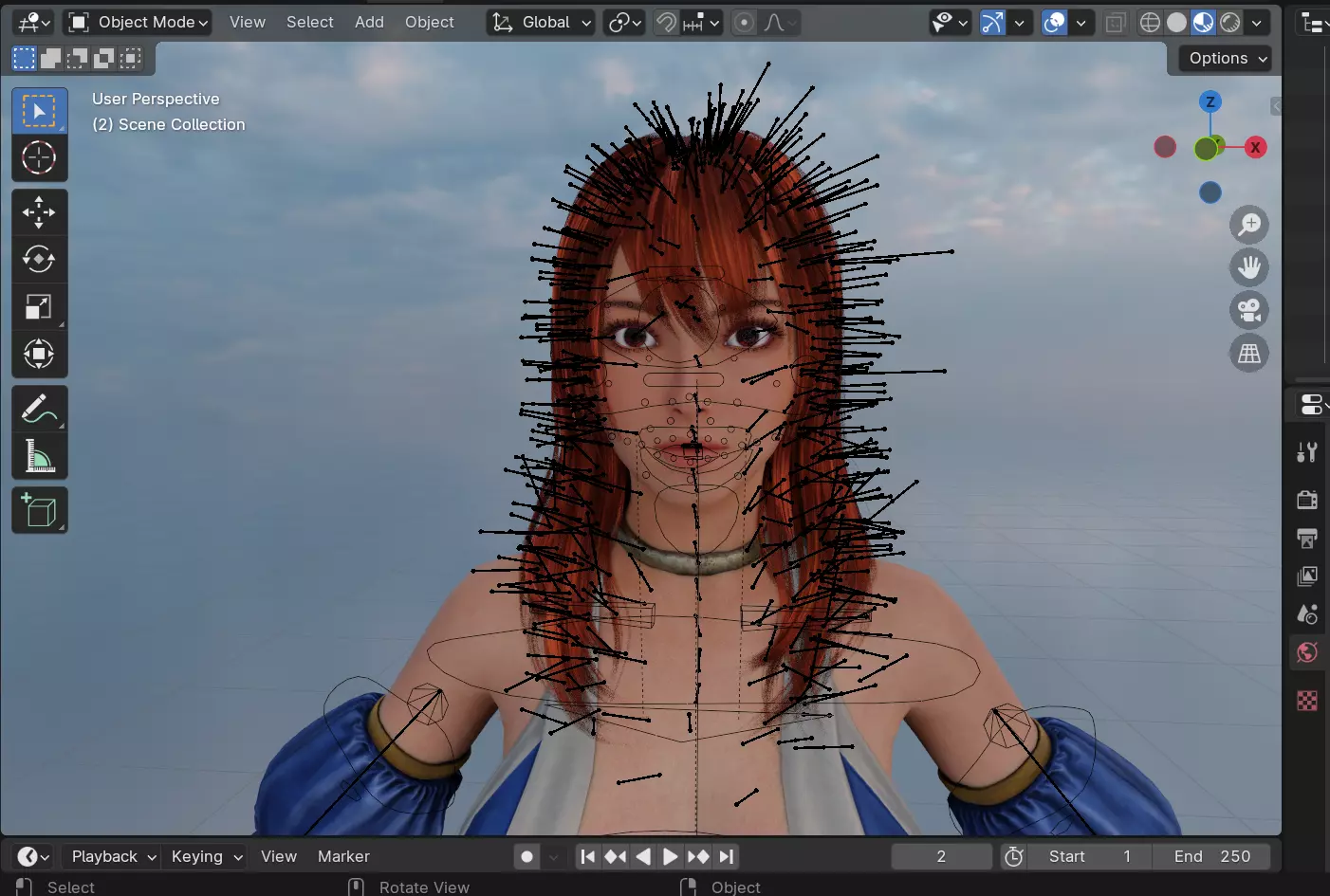Switch to wireframe viewport shading
Screen dimensions: 1330x896
(x=1150, y=22)
